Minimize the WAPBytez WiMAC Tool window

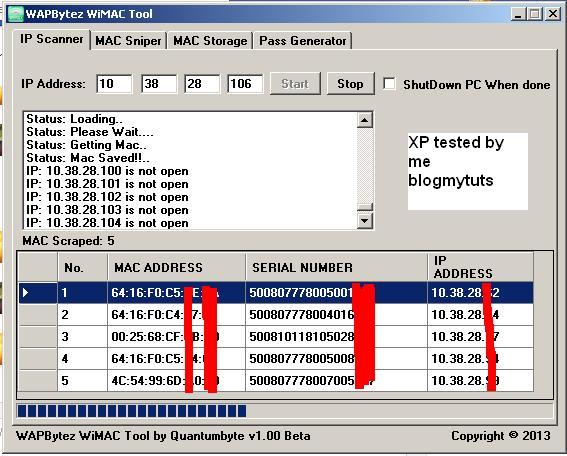[x=519, y=14]
